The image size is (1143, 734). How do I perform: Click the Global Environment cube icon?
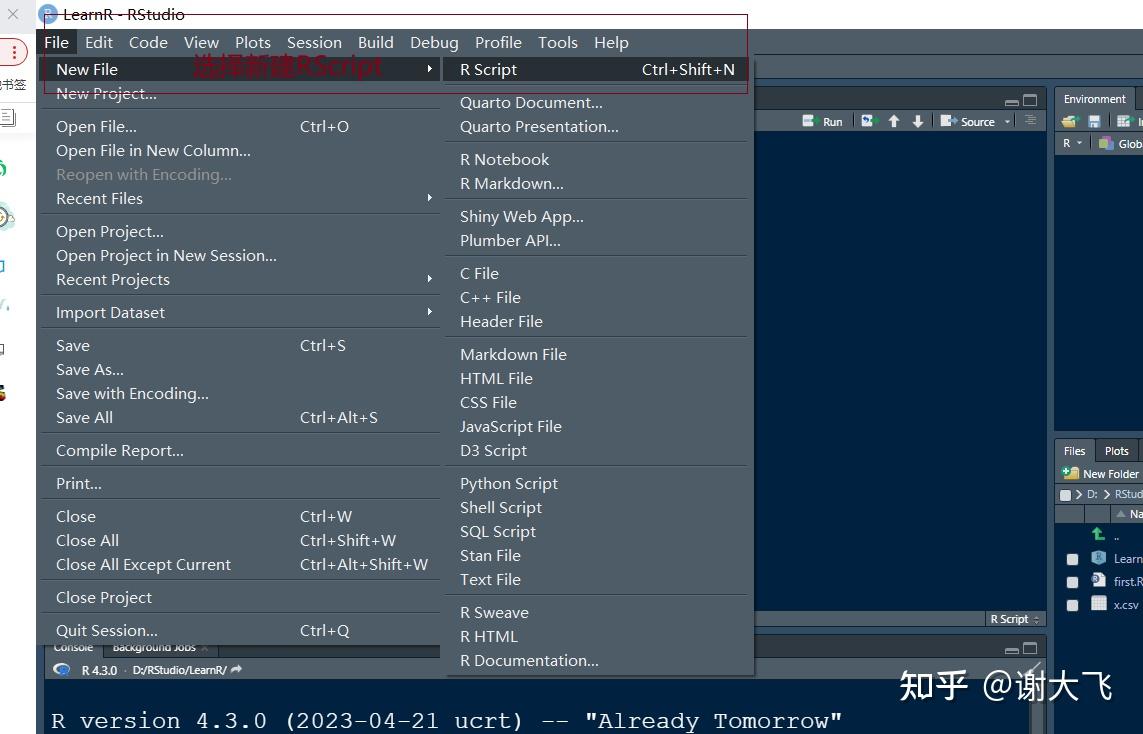1106,144
